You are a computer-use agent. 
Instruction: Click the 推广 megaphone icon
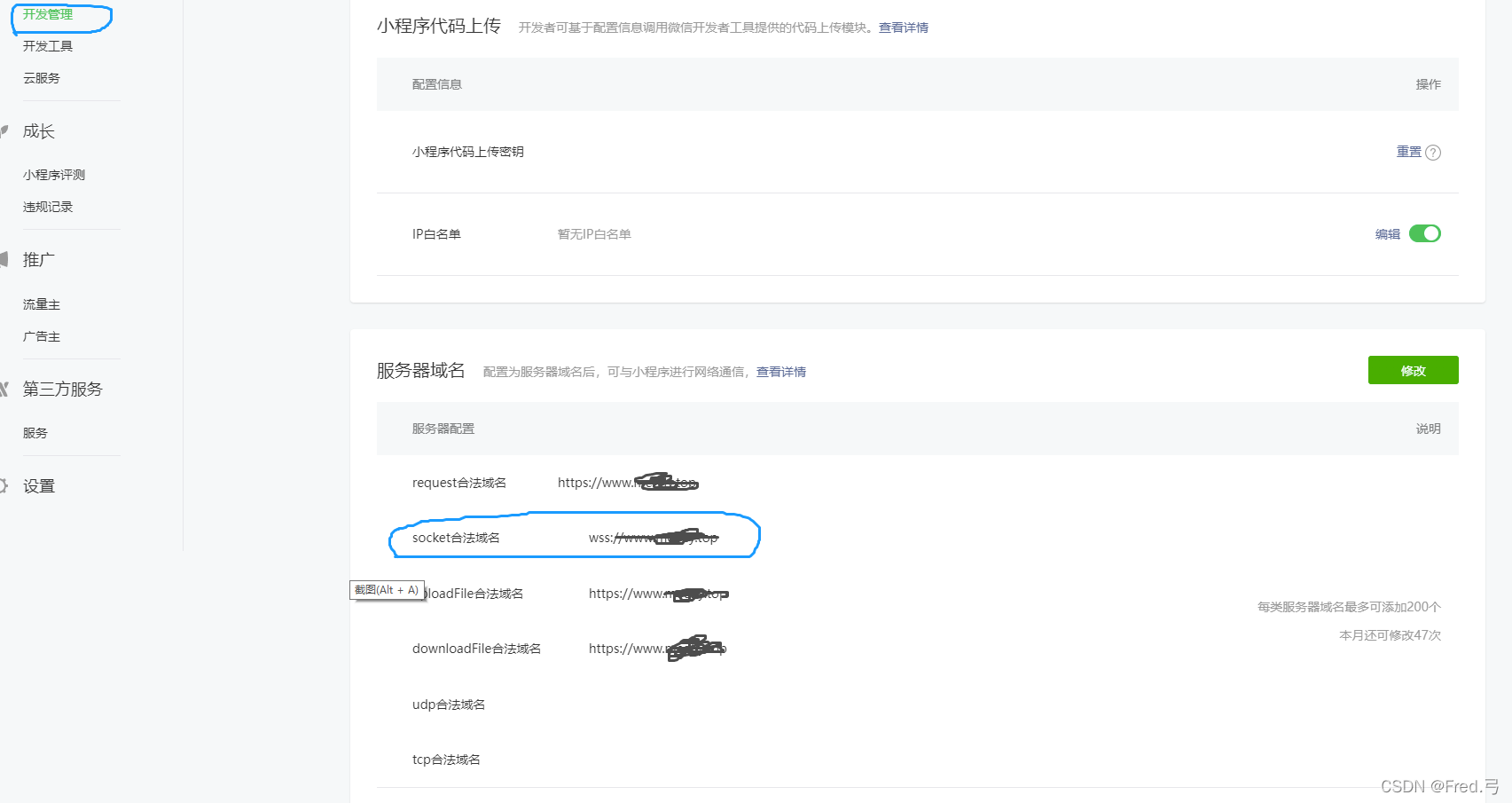click(x=4, y=260)
